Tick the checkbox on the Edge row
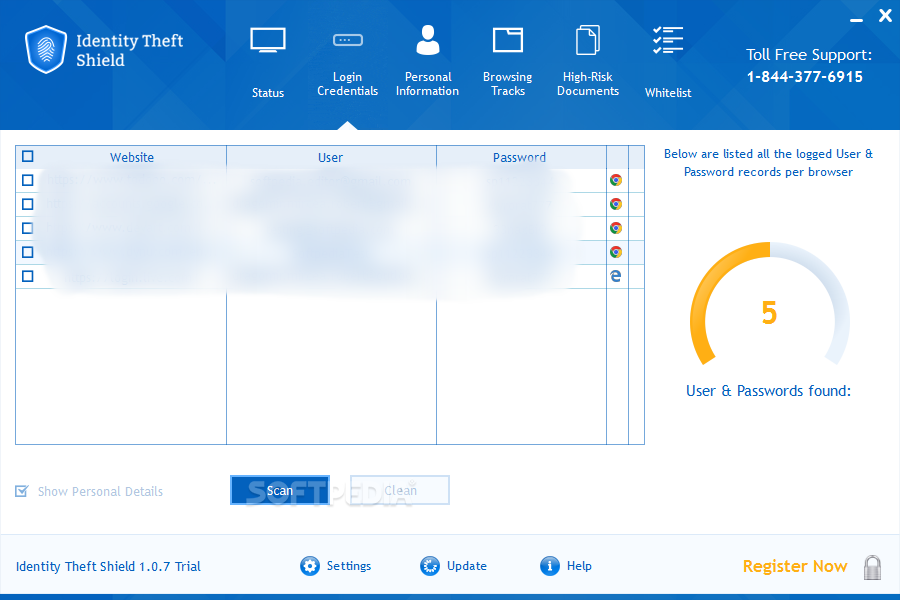The height and width of the screenshot is (600, 900). pyautogui.click(x=28, y=276)
